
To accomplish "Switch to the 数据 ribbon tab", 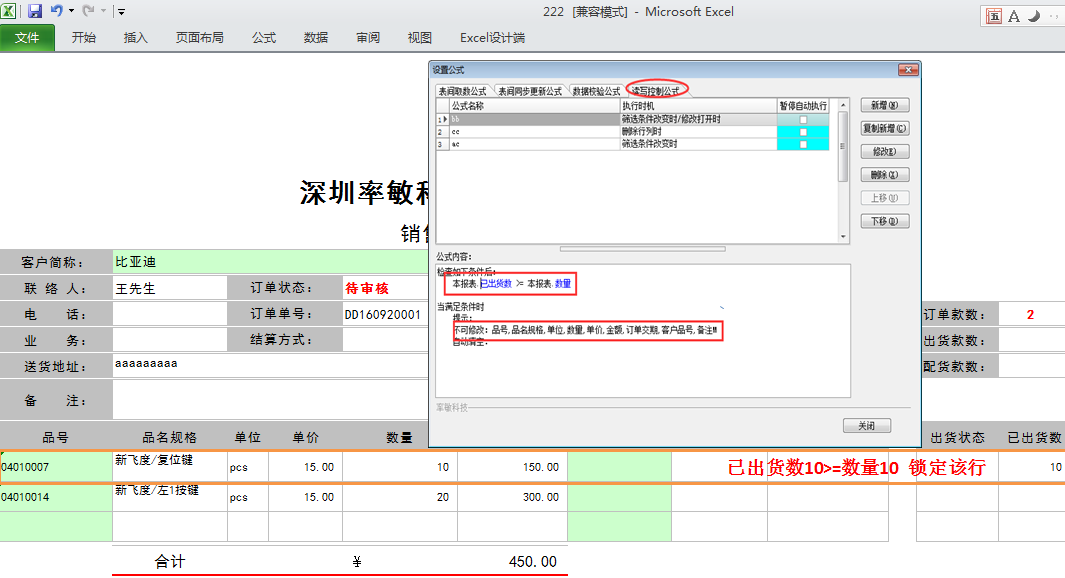I will pos(316,37).
